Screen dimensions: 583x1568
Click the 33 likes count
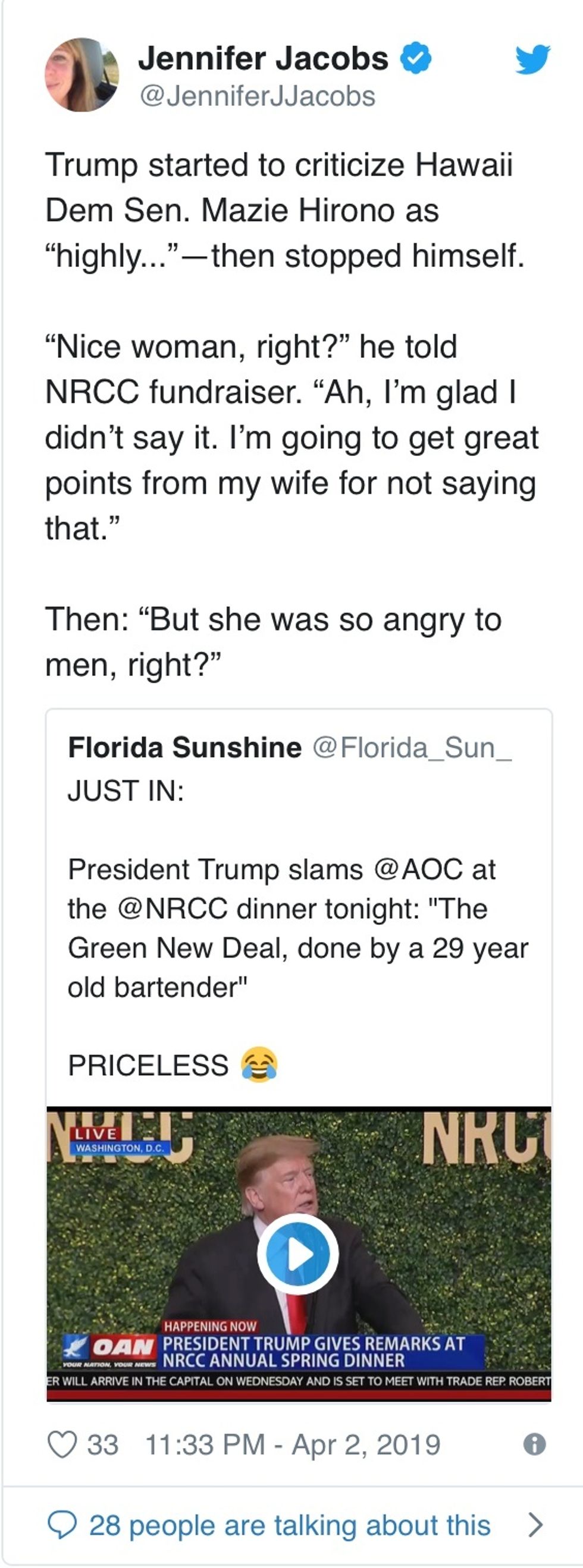pyautogui.click(x=102, y=1444)
